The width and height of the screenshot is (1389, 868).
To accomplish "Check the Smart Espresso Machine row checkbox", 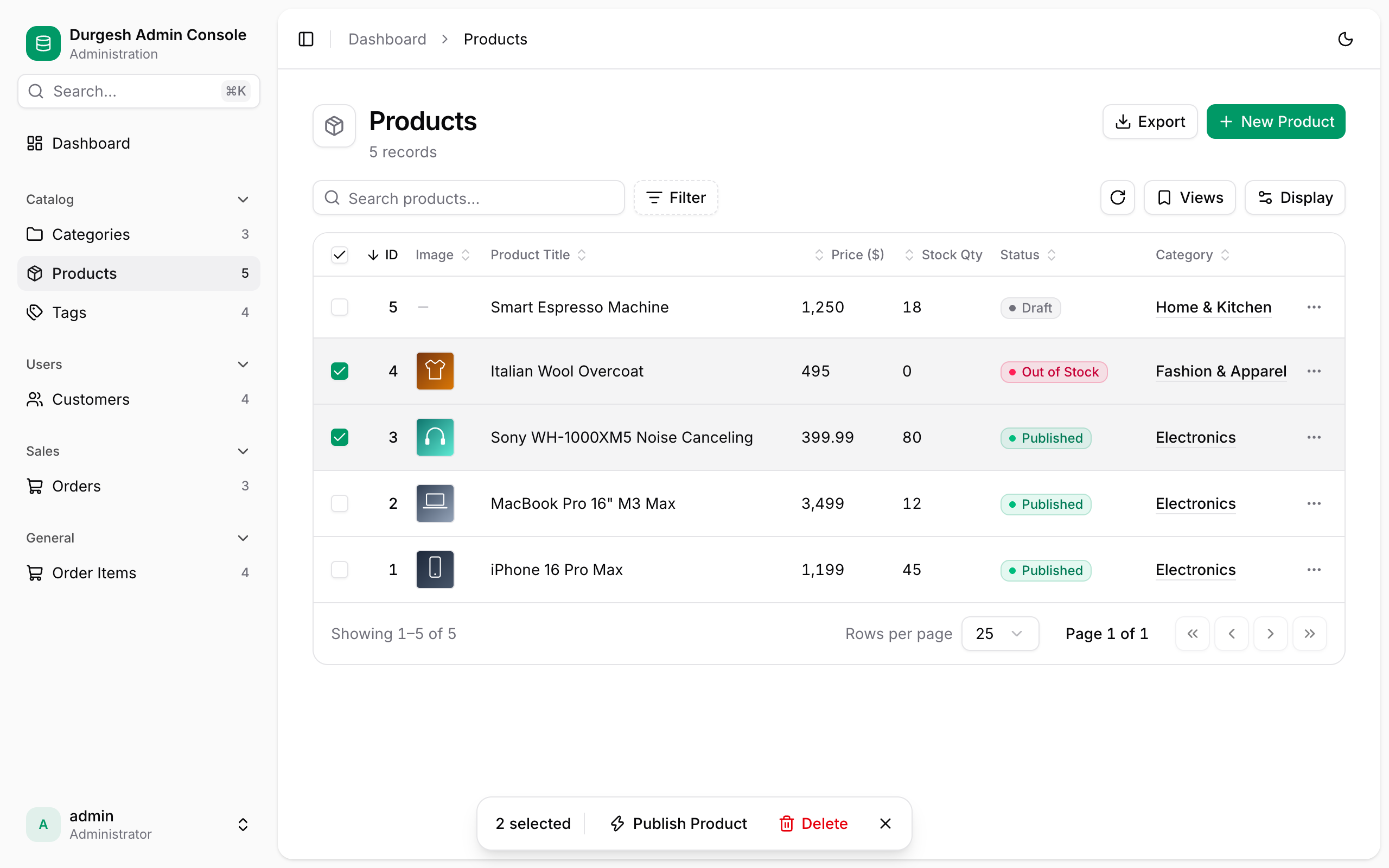I will pos(340,307).
